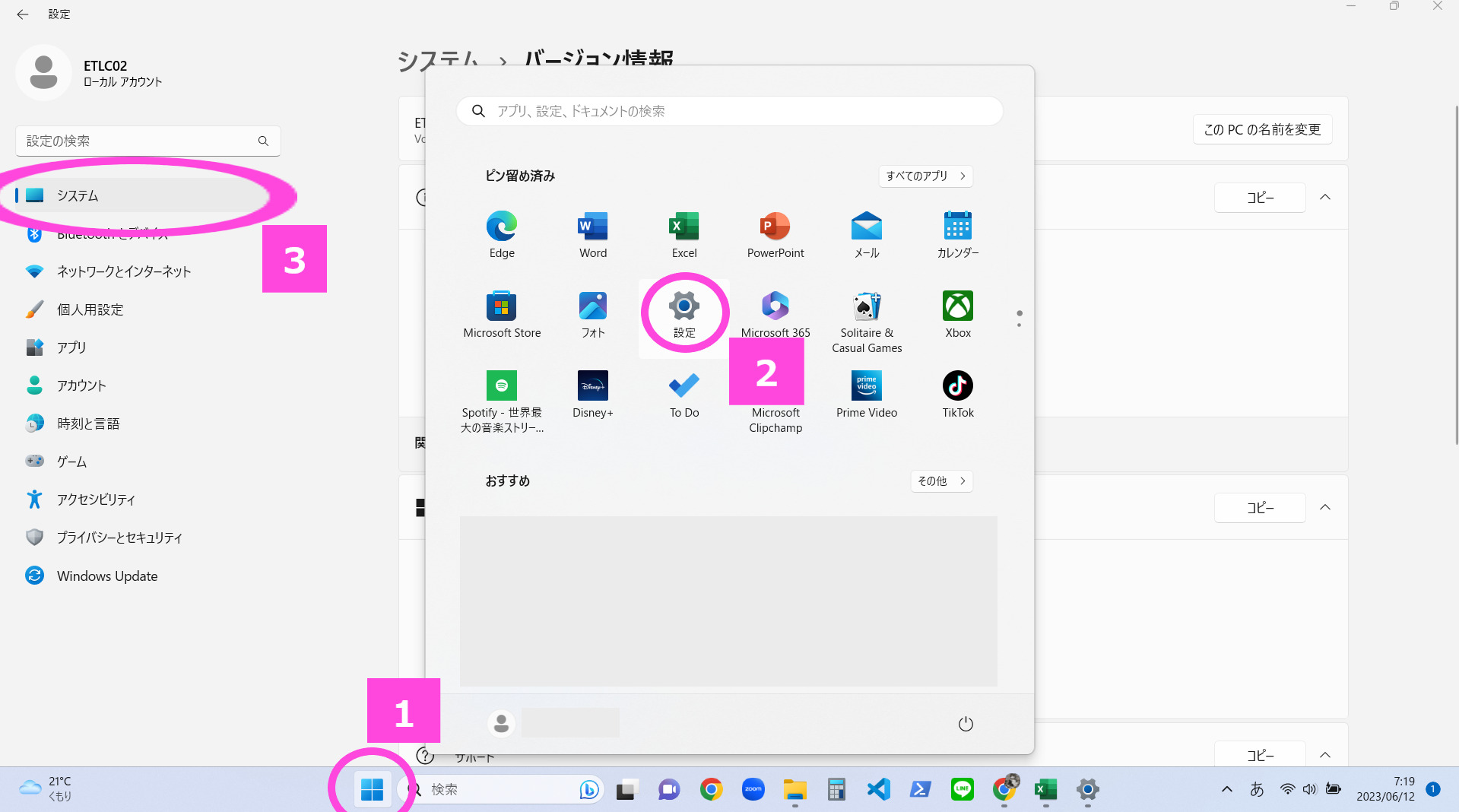
Task: Click the taskbar 検索 box
Action: coord(501,789)
